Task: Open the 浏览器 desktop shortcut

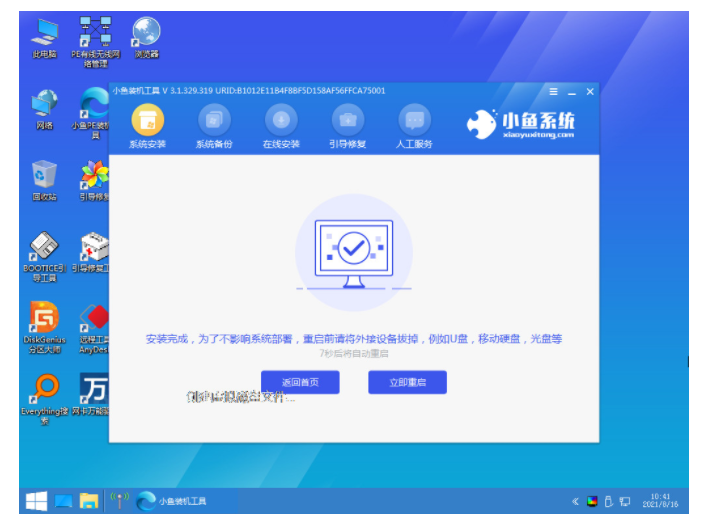Action: (146, 36)
